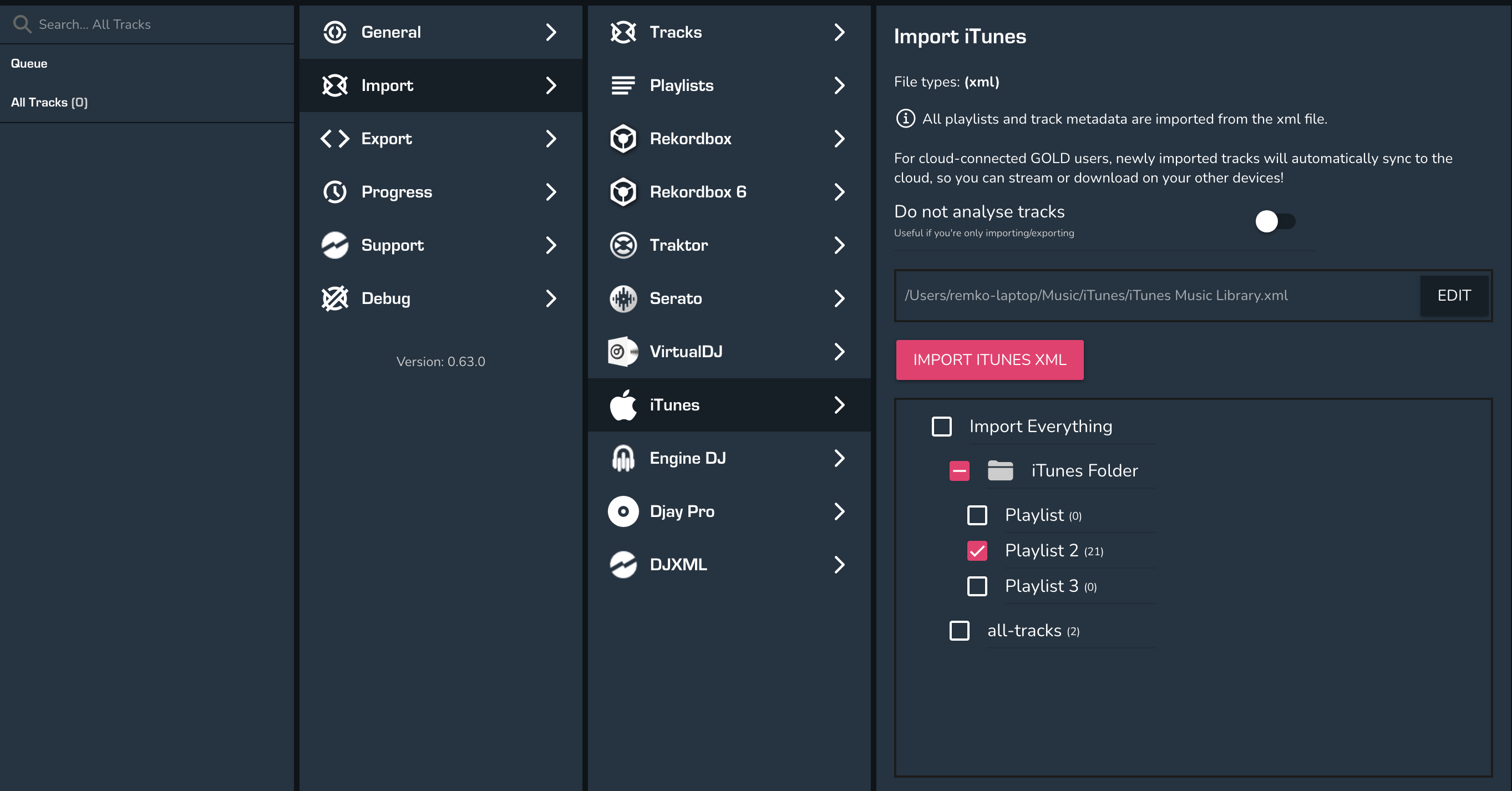Click the iTunes Folder folder icon

pyautogui.click(x=1001, y=470)
